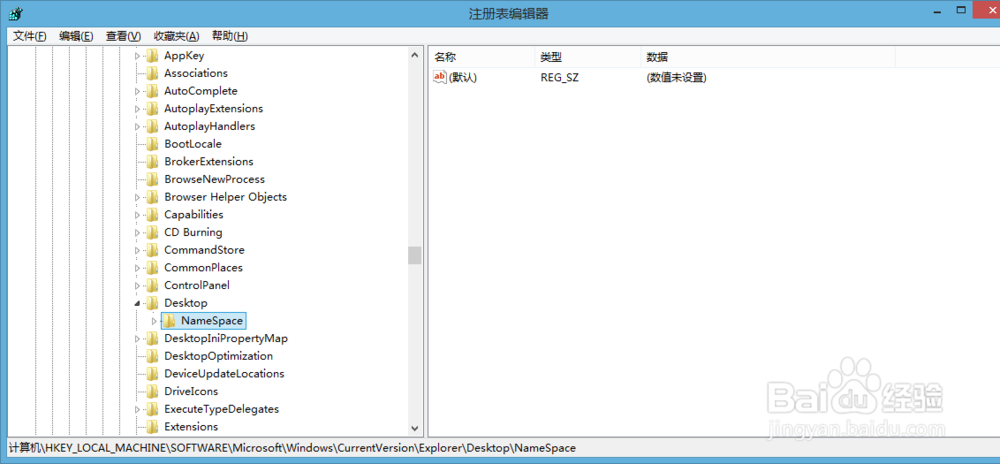This screenshot has width=1000, height=464.
Task: Click the CD Burning folder icon
Action: [x=152, y=233]
